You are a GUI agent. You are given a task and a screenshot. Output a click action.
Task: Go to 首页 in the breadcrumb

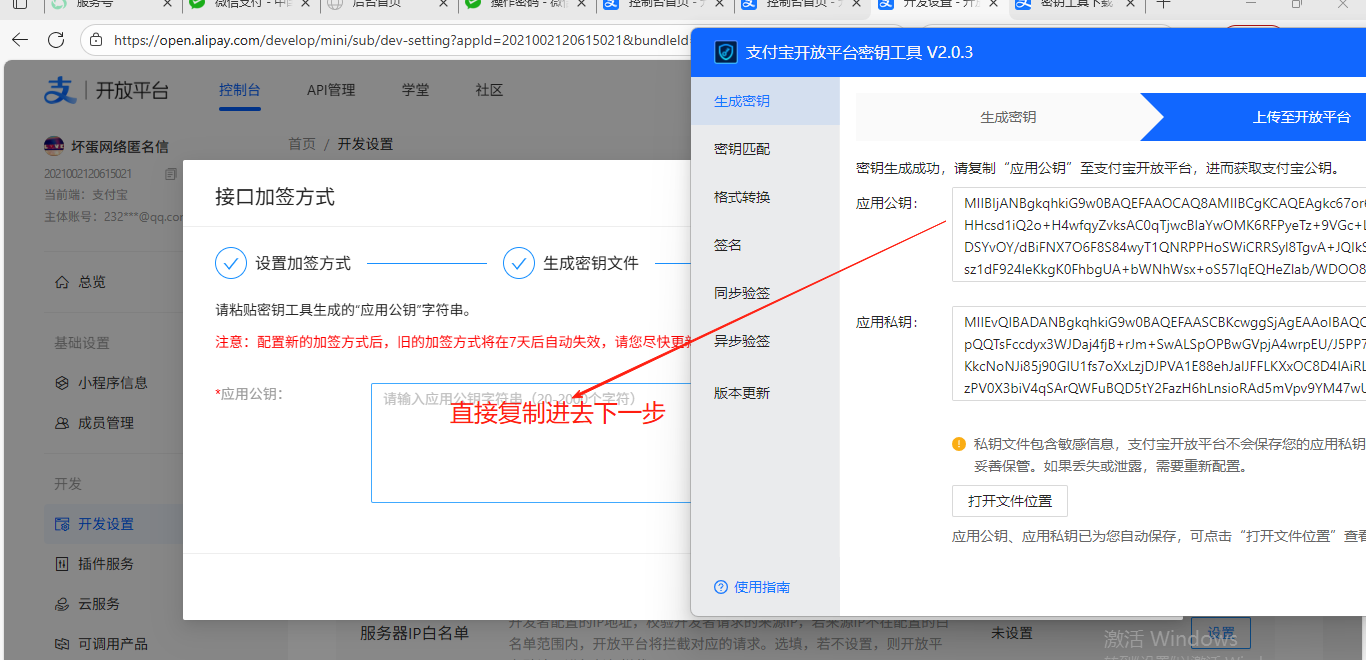pos(302,144)
